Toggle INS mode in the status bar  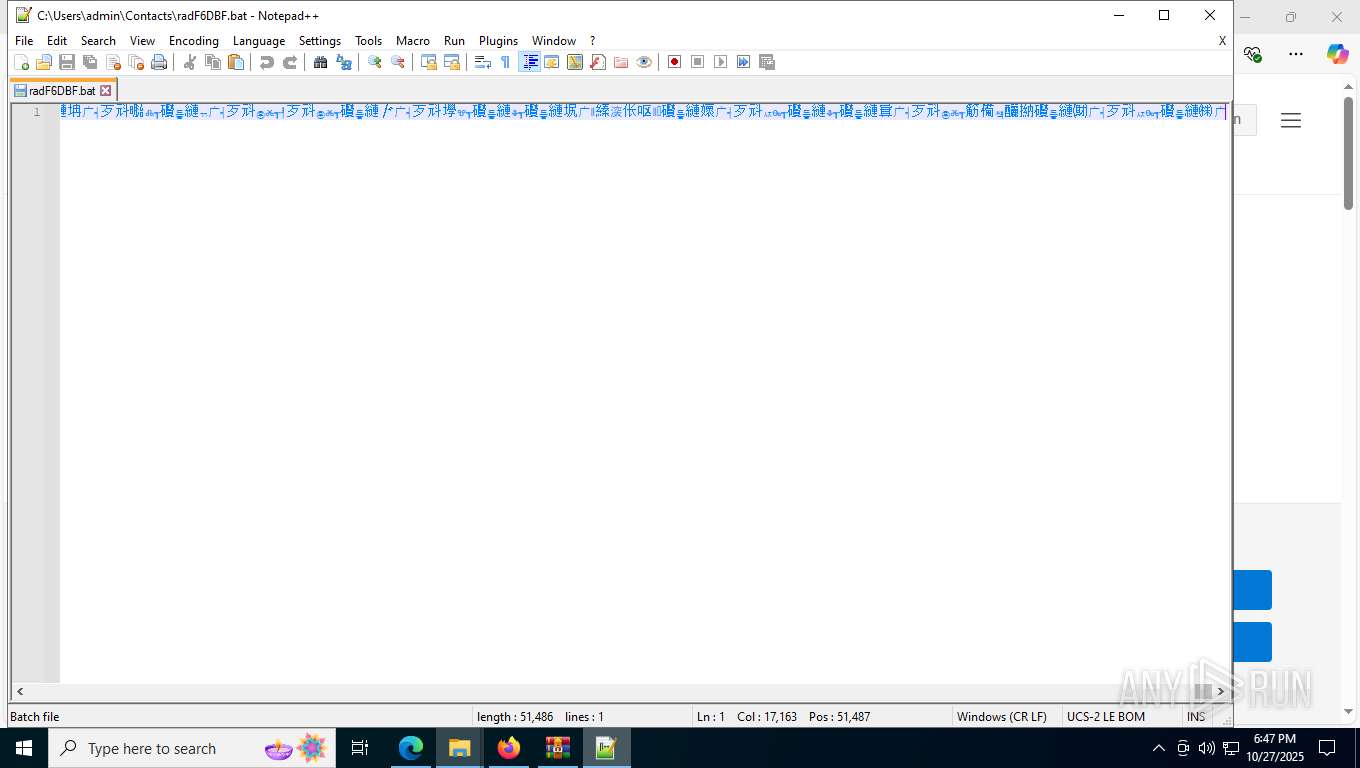[x=1196, y=717]
